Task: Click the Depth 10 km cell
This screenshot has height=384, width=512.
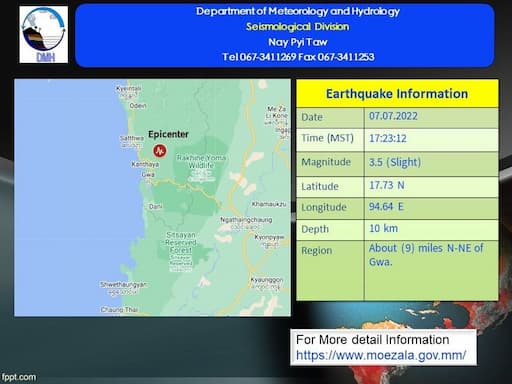Action: (431, 230)
